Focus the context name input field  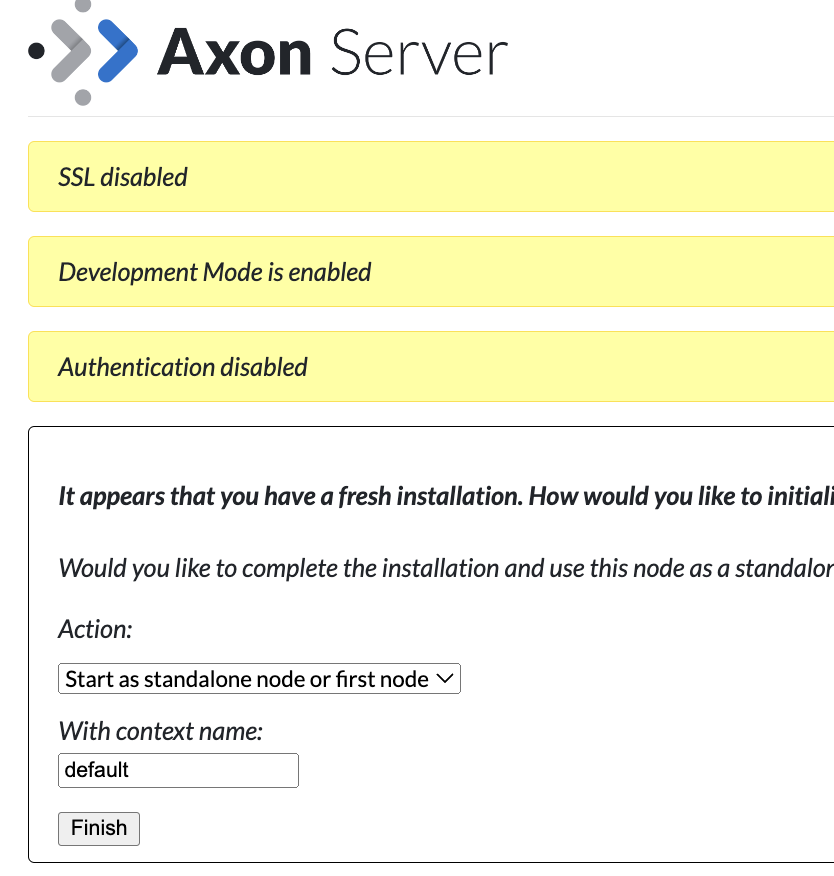click(178, 770)
